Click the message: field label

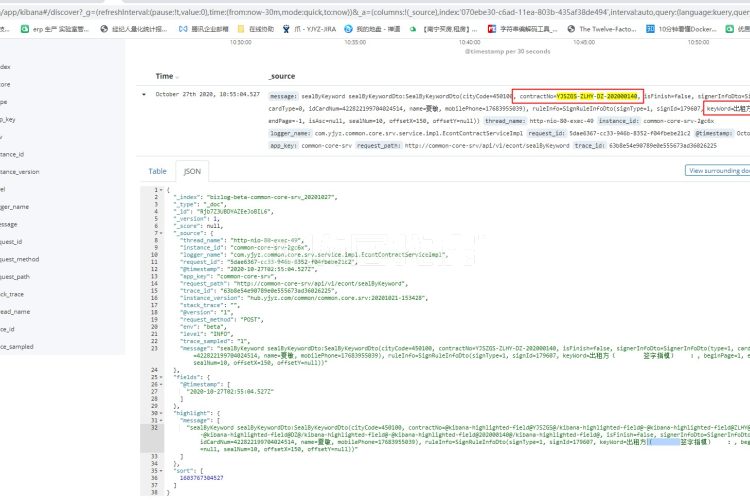point(283,96)
